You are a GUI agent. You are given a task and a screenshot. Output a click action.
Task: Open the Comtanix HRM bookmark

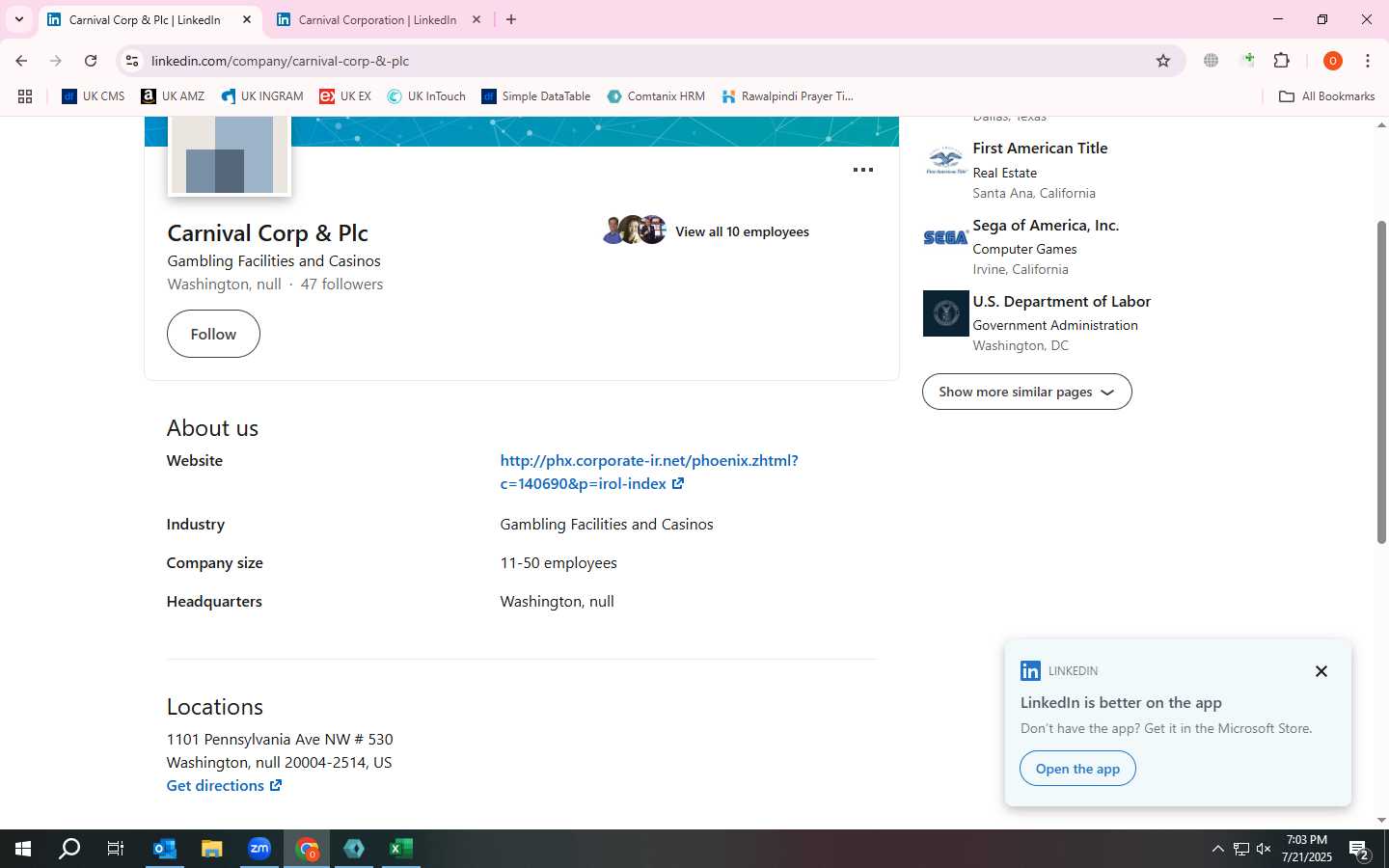pyautogui.click(x=656, y=96)
